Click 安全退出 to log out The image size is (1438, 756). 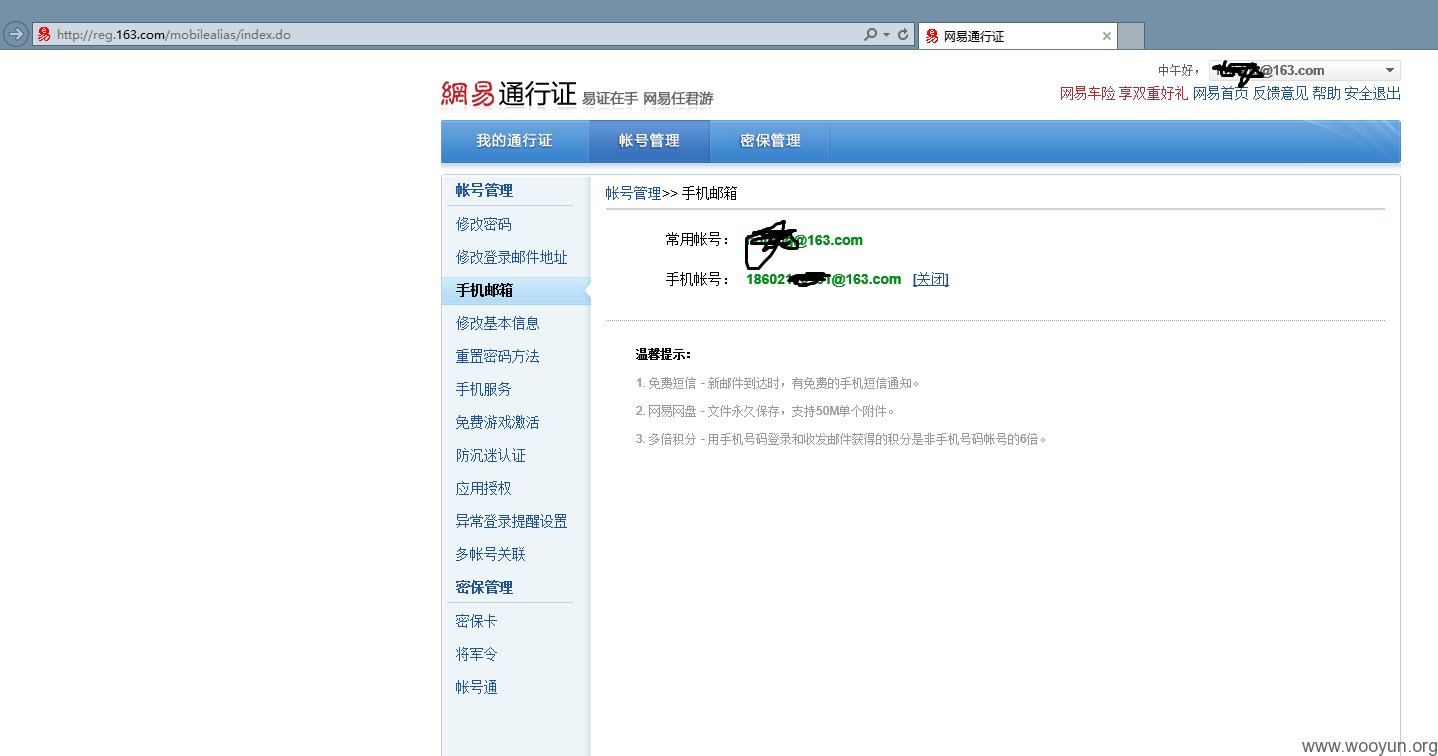(x=1372, y=94)
